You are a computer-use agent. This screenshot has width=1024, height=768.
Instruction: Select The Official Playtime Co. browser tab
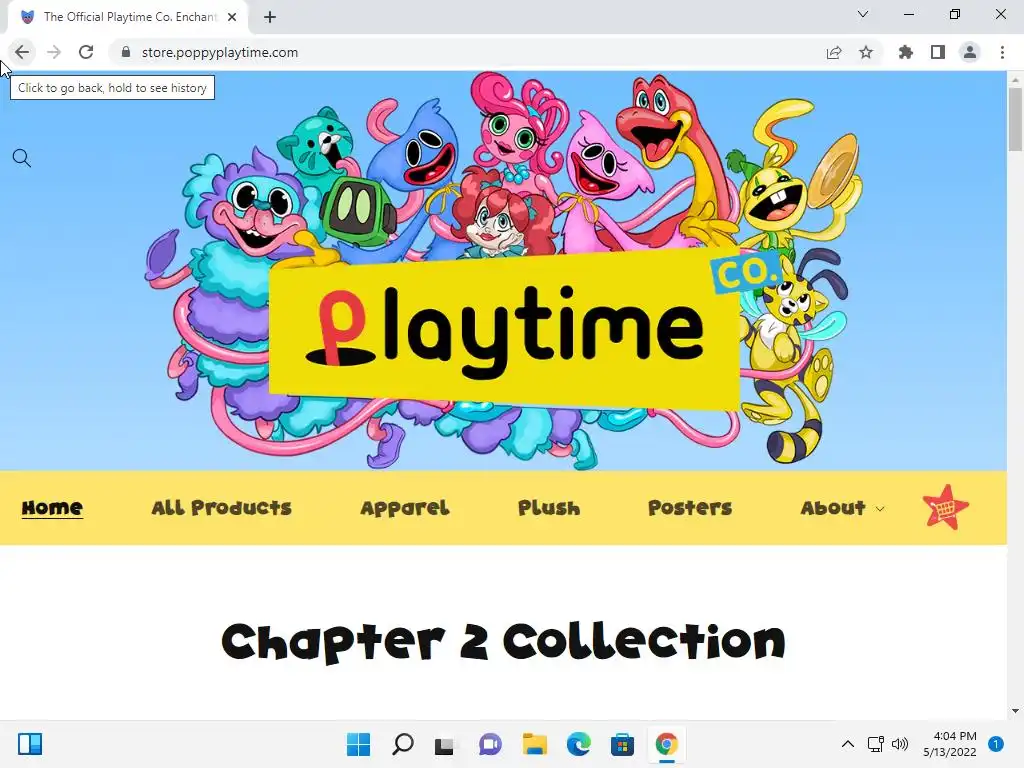pos(129,17)
